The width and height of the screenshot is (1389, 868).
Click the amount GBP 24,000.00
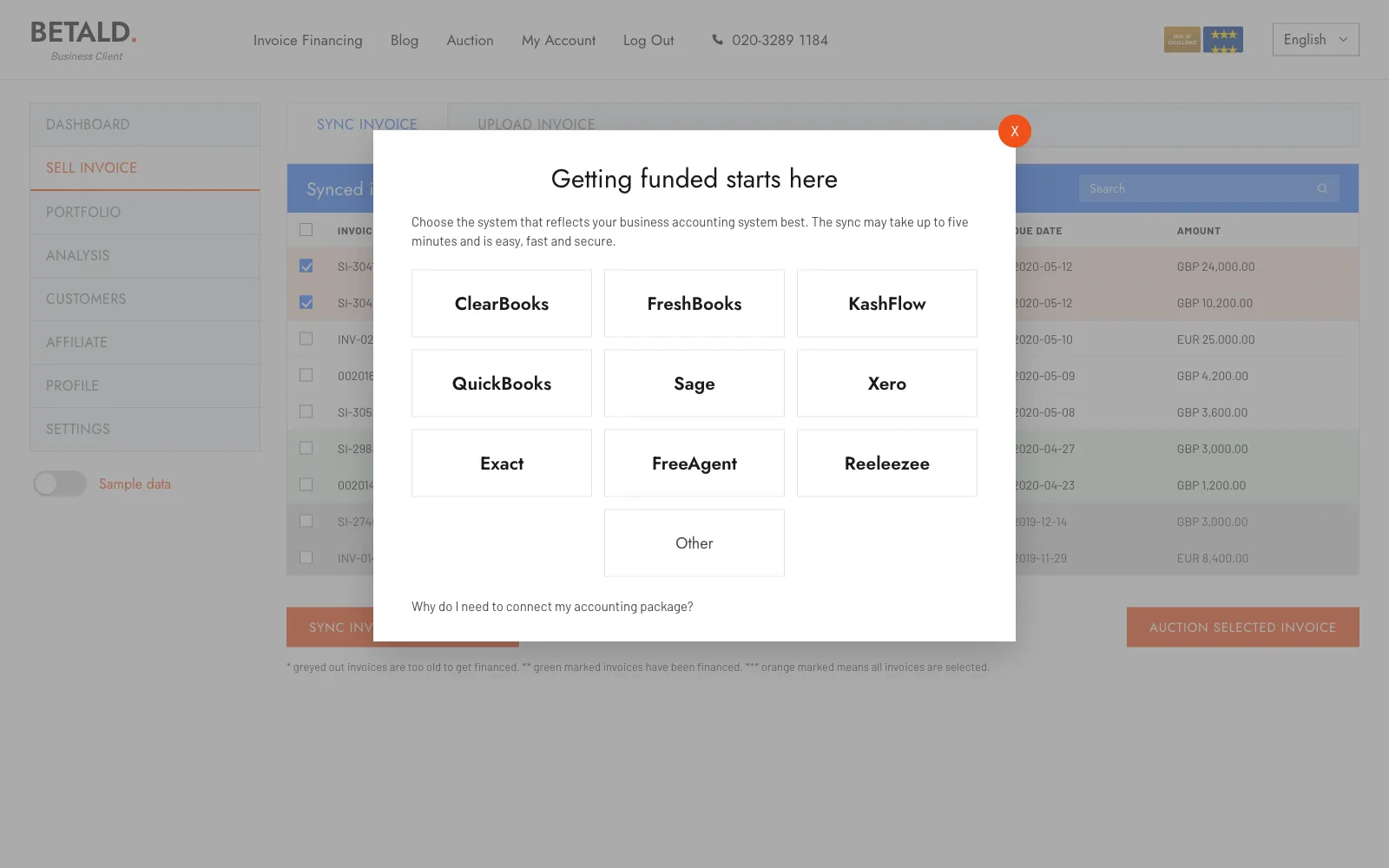click(1215, 266)
